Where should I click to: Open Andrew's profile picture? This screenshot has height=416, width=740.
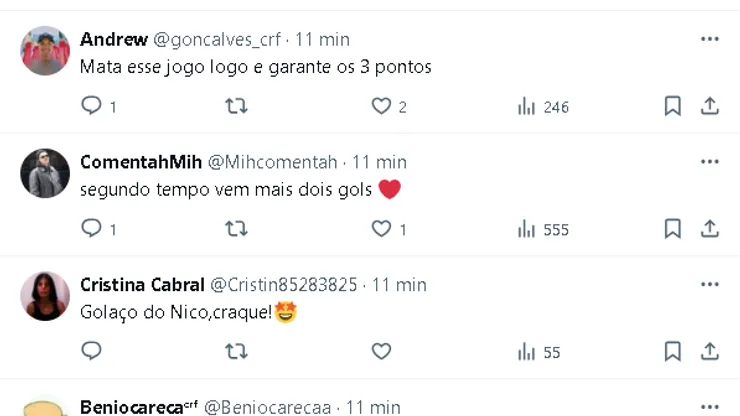(45, 51)
